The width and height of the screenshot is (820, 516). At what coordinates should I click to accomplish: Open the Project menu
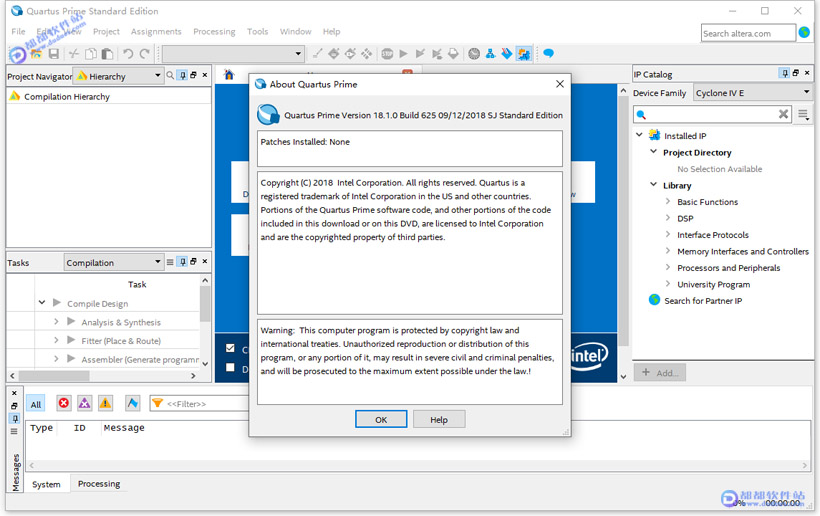pos(106,31)
